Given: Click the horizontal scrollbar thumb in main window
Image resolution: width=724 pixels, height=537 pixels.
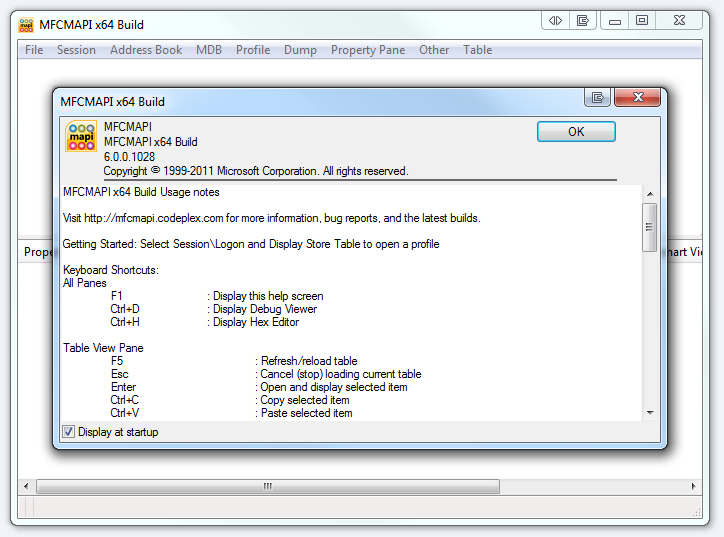Looking at the screenshot, I should click(268, 487).
